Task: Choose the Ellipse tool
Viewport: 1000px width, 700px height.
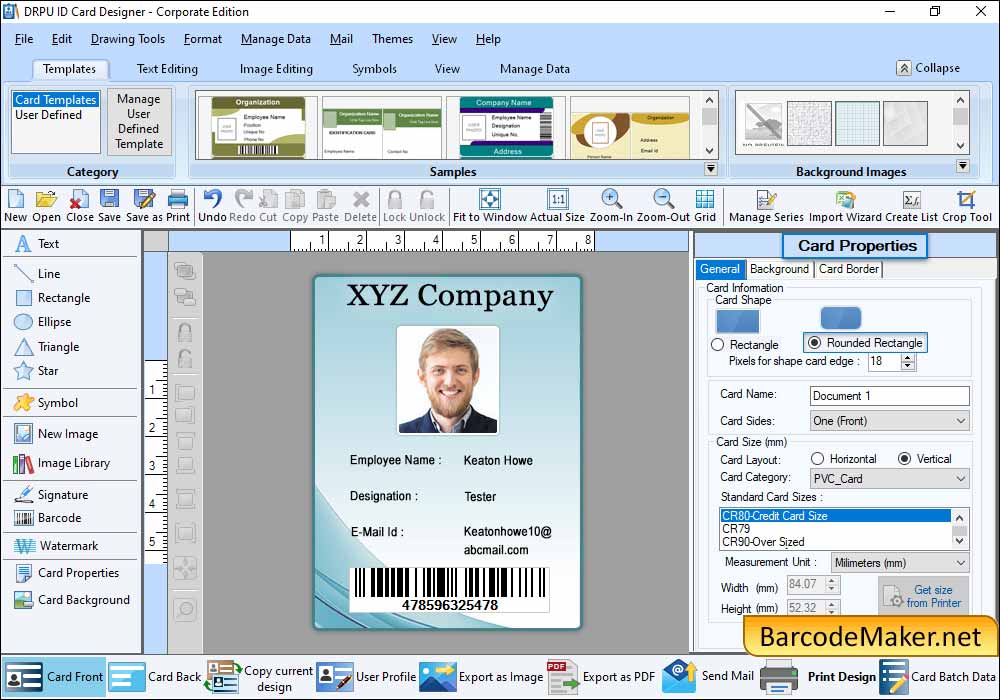Action: click(x=43, y=322)
